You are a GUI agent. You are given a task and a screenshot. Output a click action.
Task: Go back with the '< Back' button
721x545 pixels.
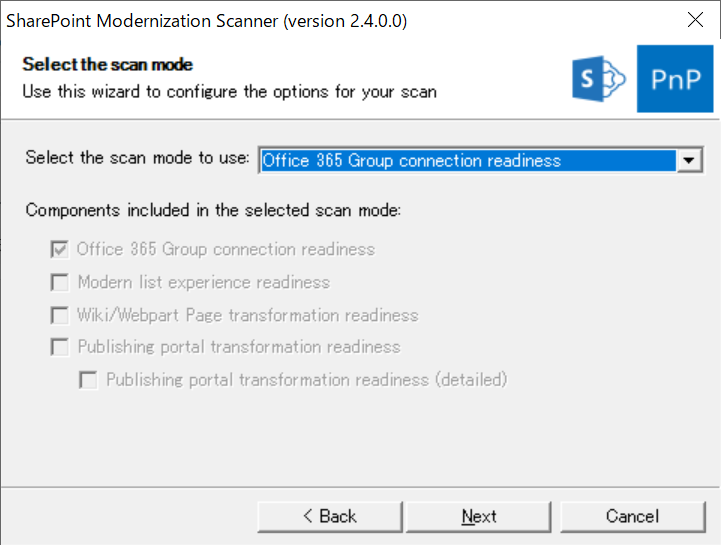pyautogui.click(x=329, y=516)
